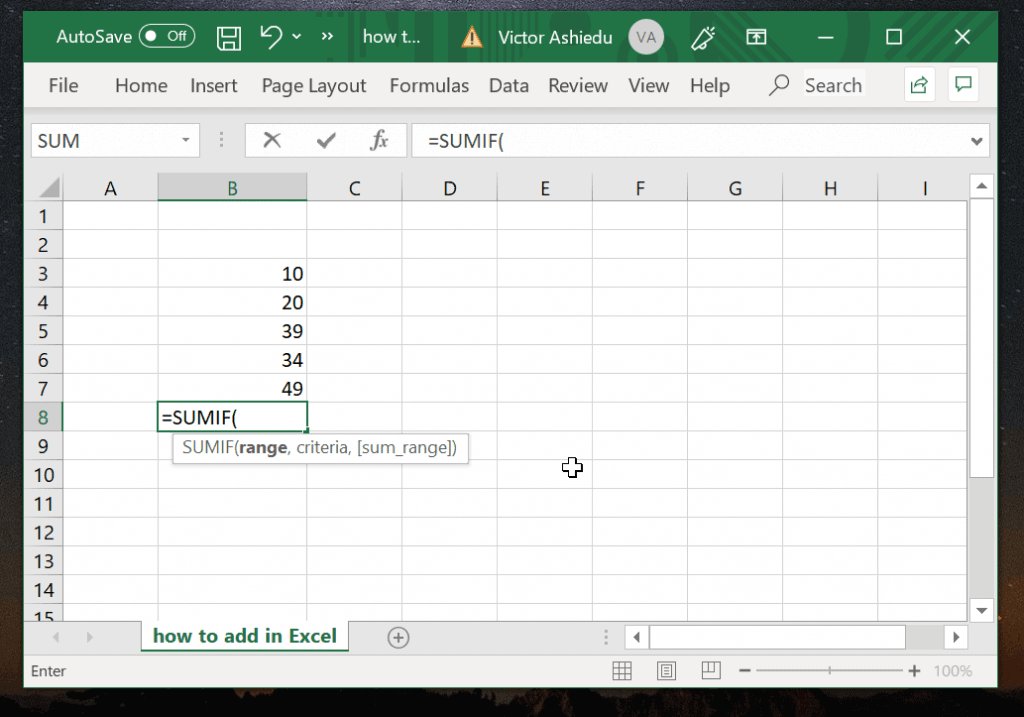
Task: Click cell containing 34
Action: (232, 360)
